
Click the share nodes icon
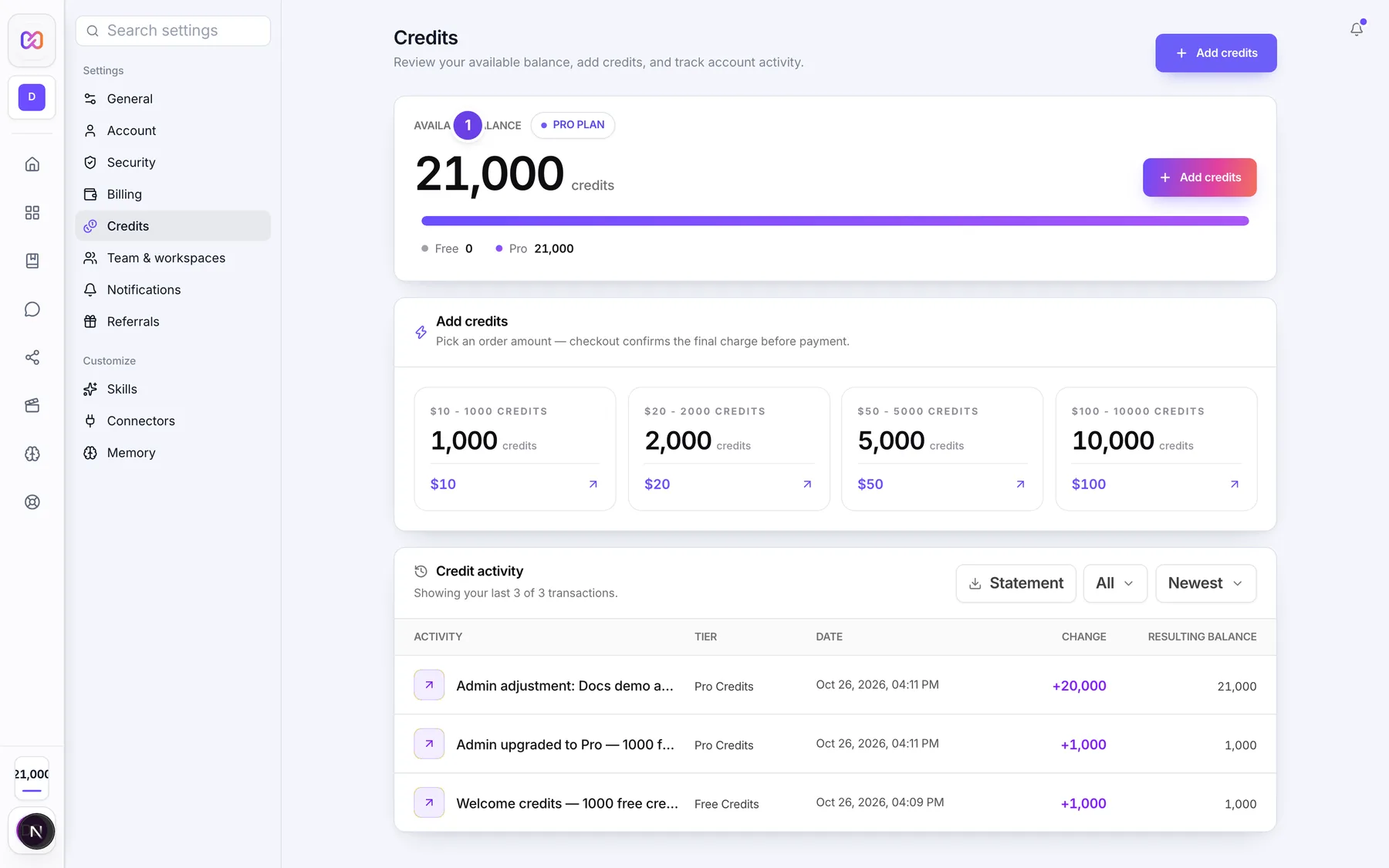[x=32, y=357]
